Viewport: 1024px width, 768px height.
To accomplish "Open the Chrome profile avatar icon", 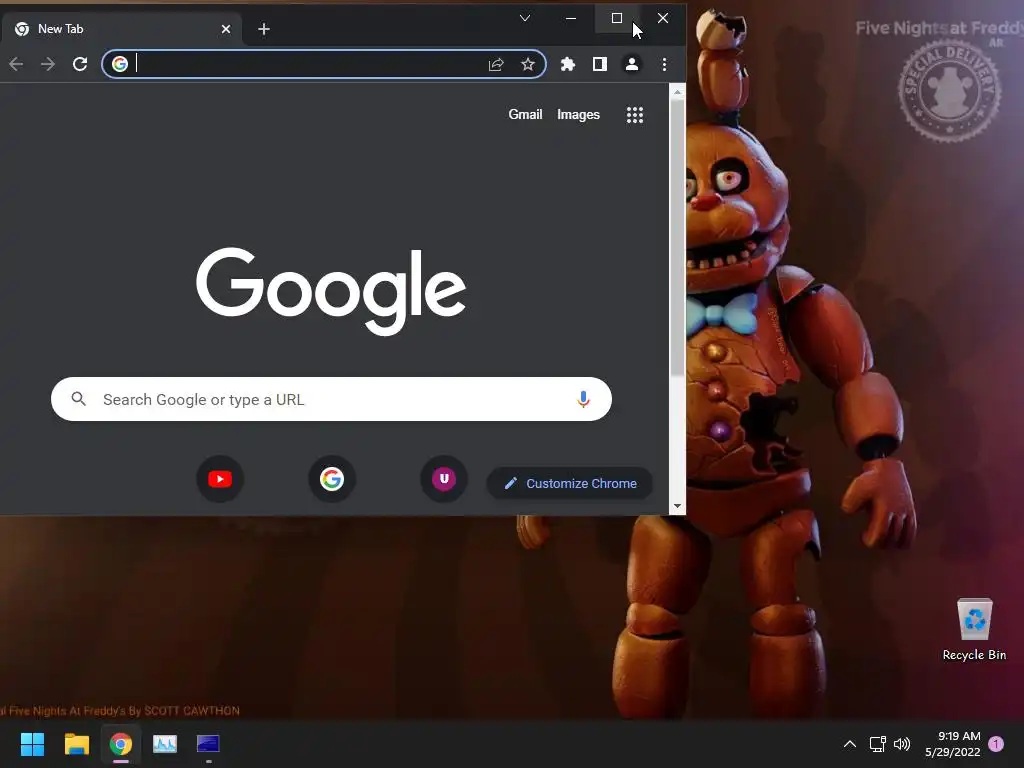I will (x=632, y=64).
